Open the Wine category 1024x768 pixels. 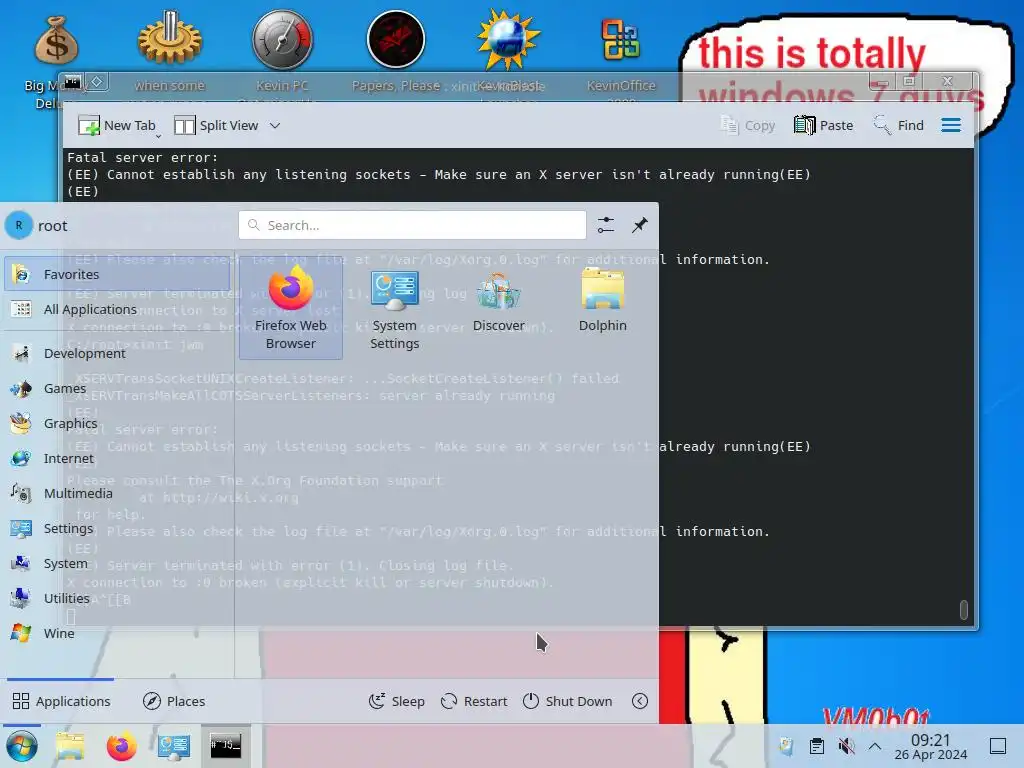(x=118, y=633)
